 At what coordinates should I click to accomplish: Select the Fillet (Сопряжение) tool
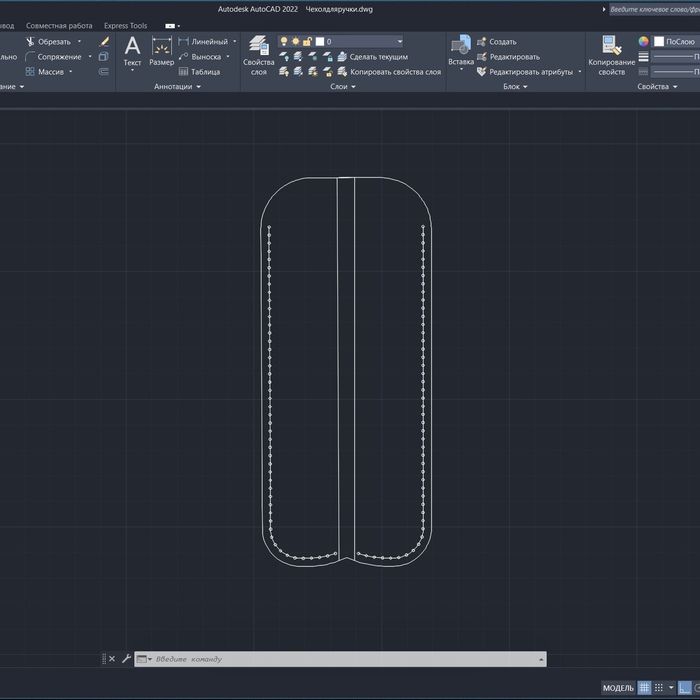pos(59,57)
